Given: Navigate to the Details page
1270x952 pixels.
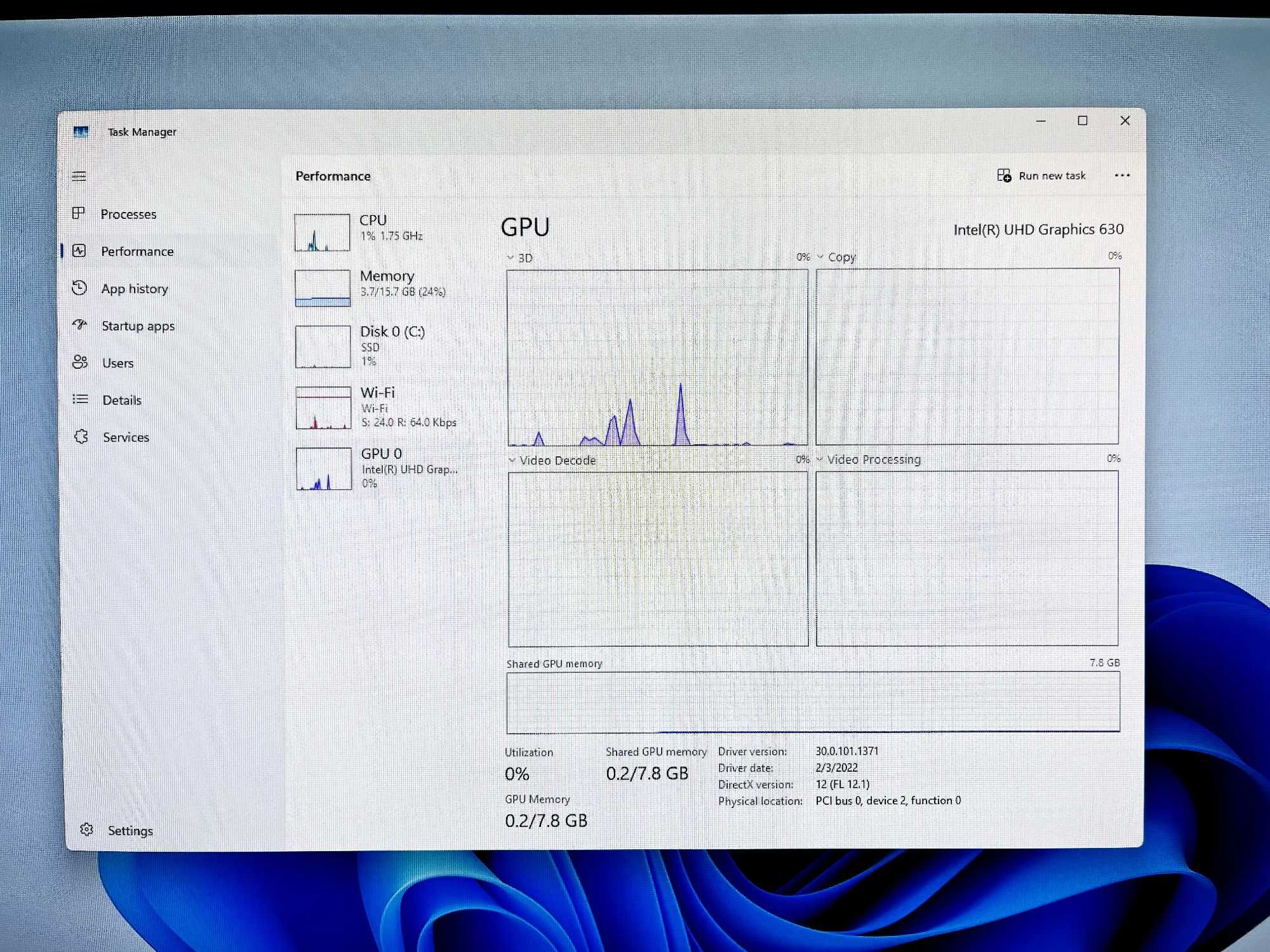Looking at the screenshot, I should click(x=122, y=400).
